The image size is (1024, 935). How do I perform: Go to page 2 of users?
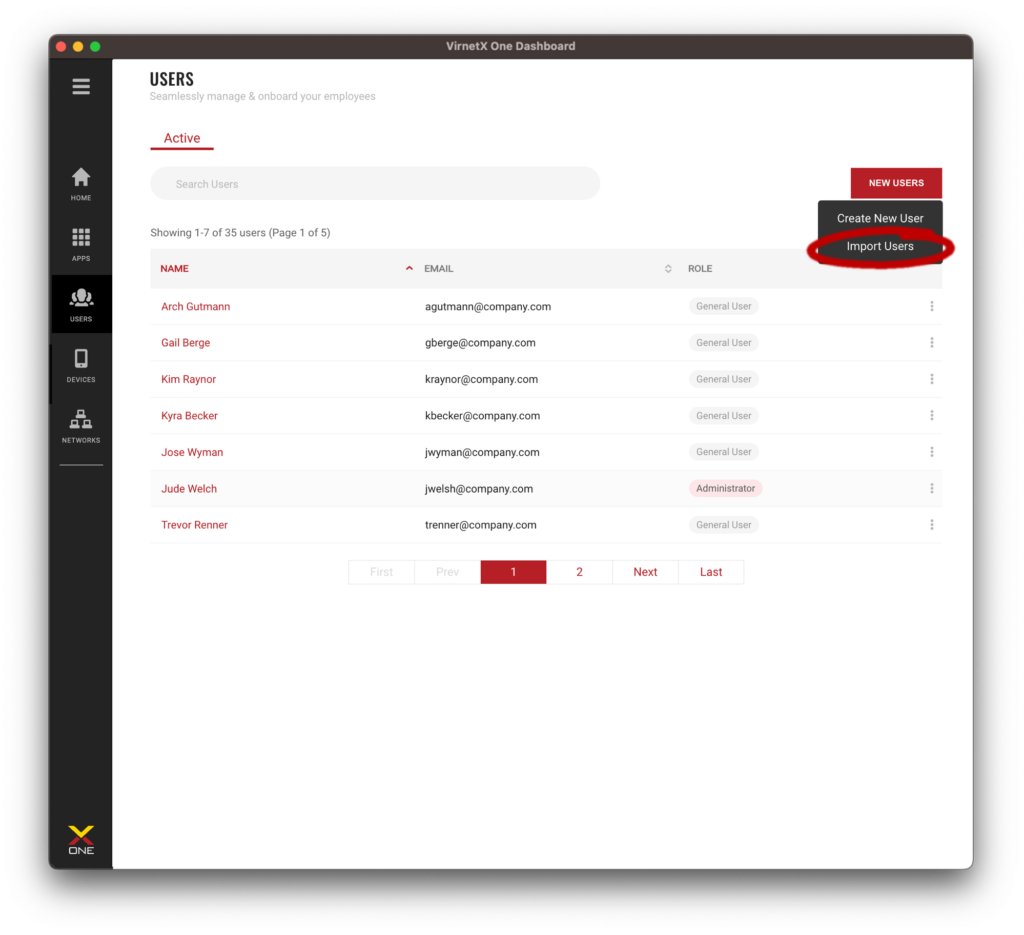click(579, 572)
